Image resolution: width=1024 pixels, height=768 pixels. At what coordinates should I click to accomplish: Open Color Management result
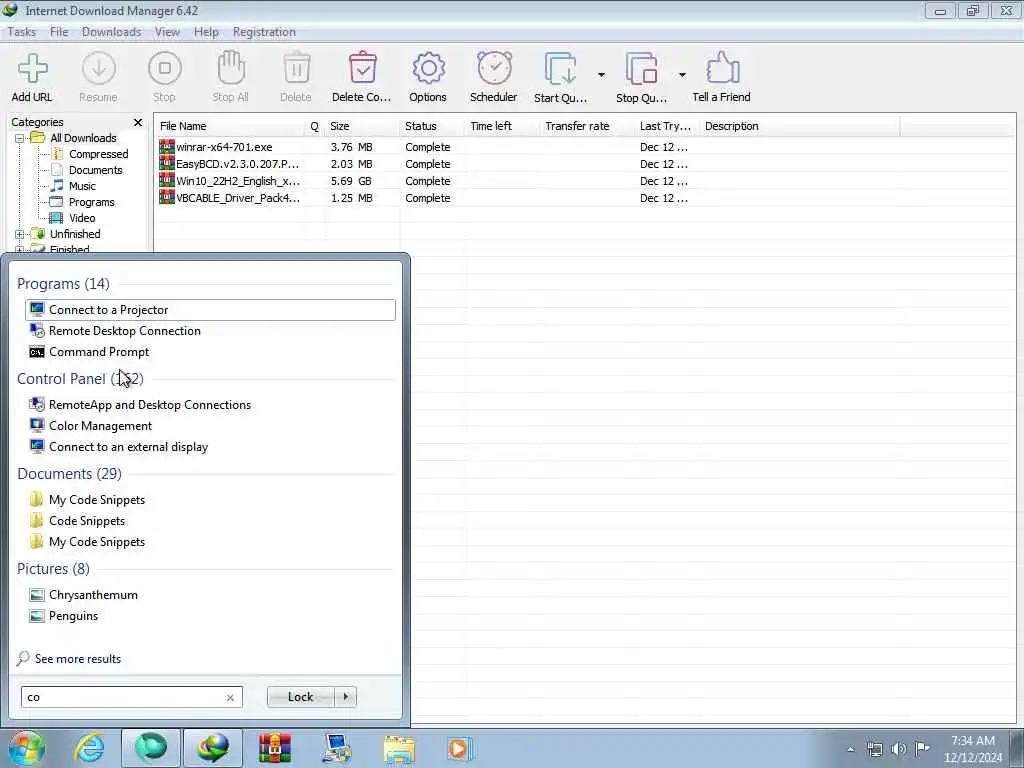pos(210,426)
